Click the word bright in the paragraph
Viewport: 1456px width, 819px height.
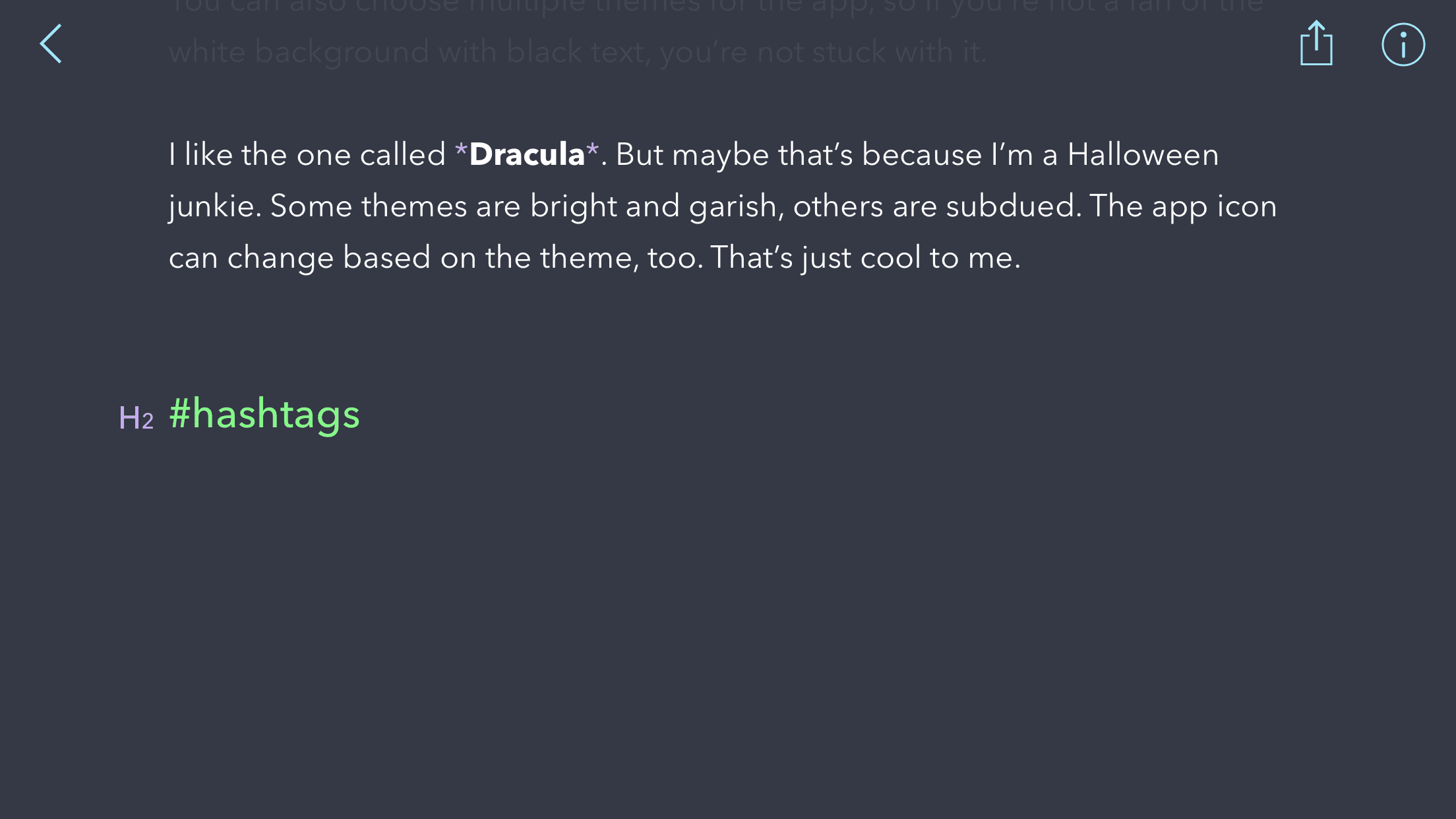[573, 206]
